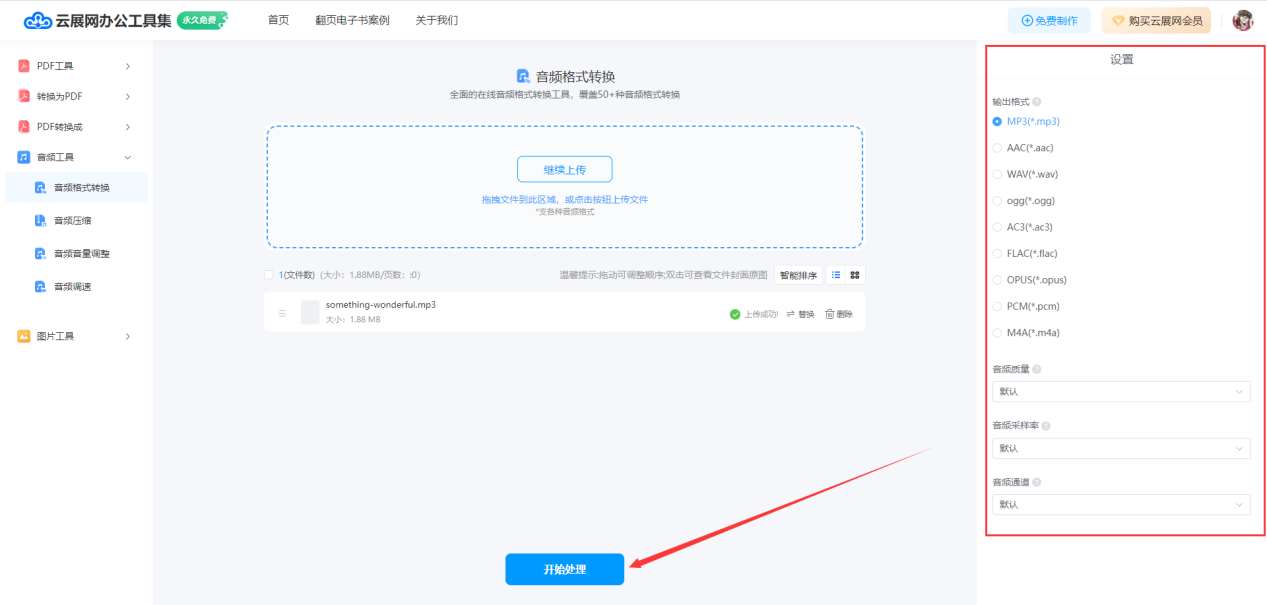Click the file name something-wonderful.mp3
1267x605 pixels.
pos(381,304)
